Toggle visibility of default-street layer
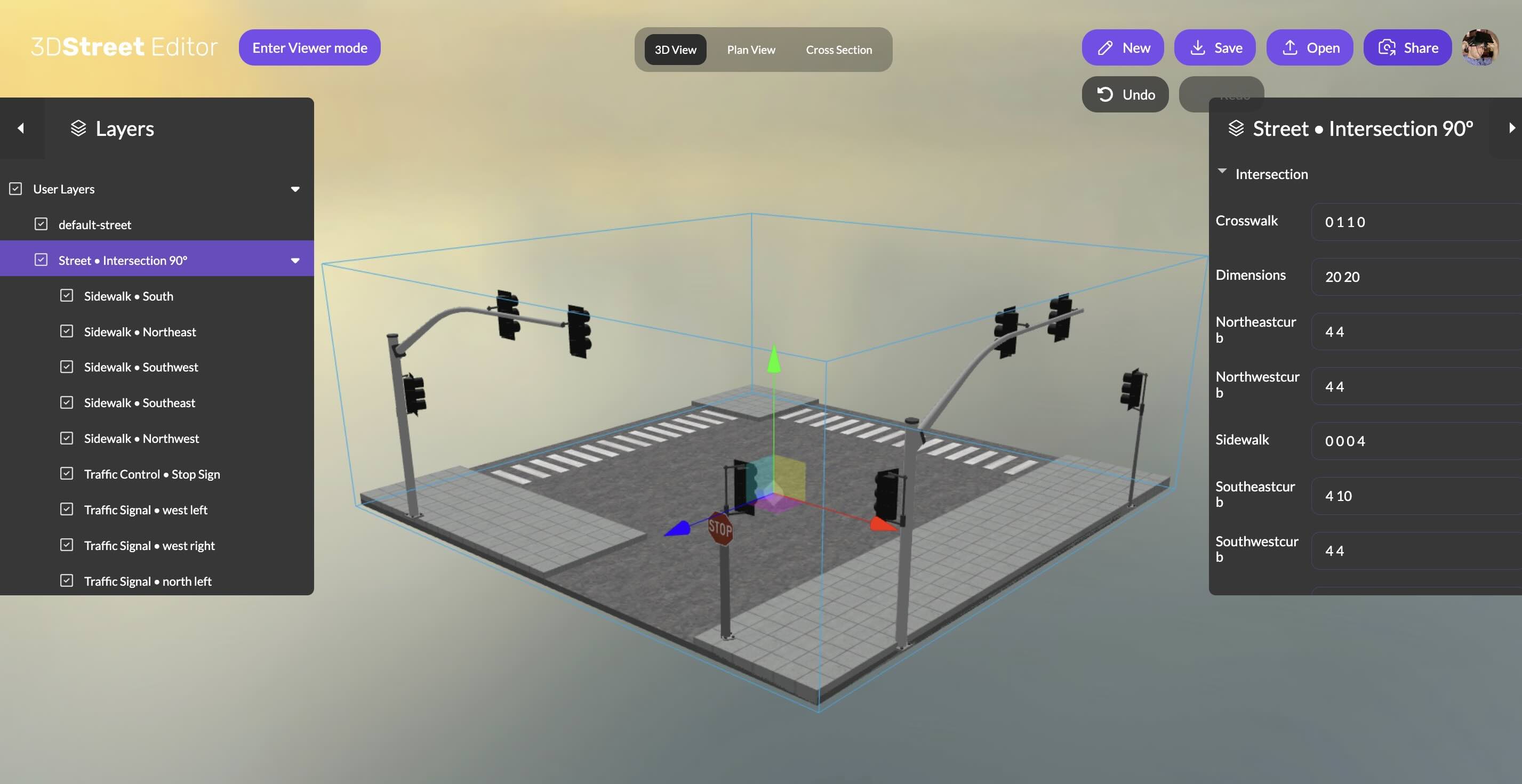Viewport: 1522px width, 784px height. pyautogui.click(x=41, y=224)
